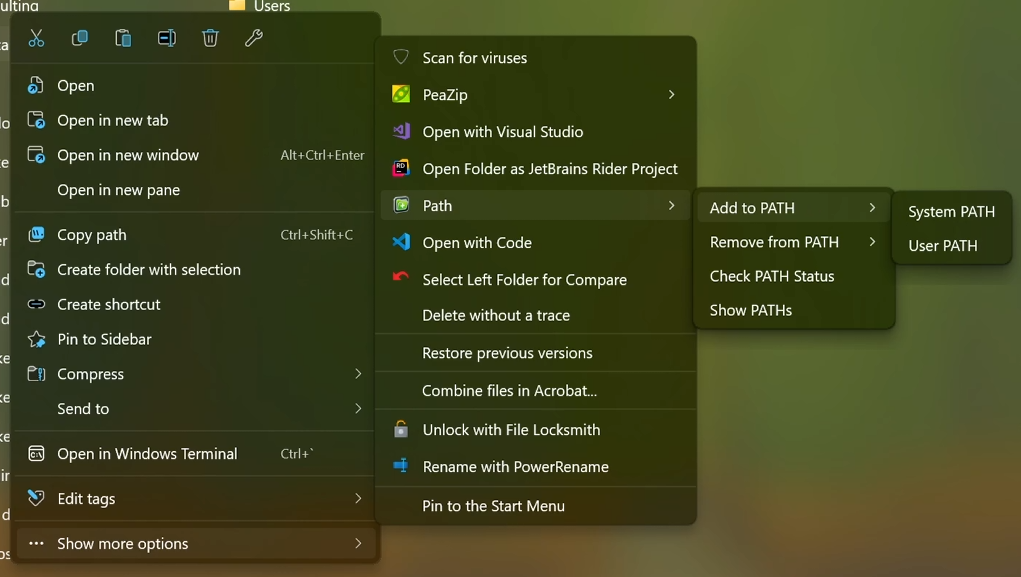This screenshot has width=1021, height=577.
Task: Click the Ctrl+` shortcut text
Action: [x=297, y=454]
